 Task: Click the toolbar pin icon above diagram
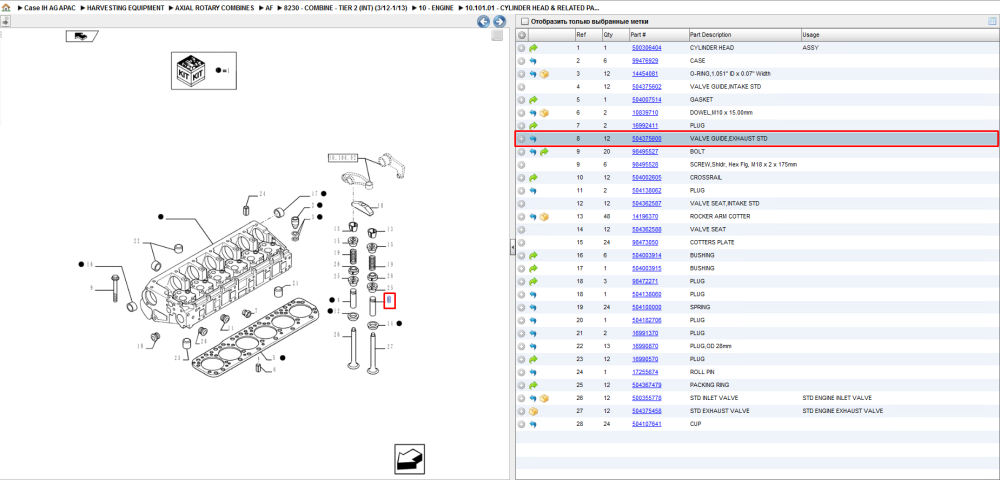5,22
